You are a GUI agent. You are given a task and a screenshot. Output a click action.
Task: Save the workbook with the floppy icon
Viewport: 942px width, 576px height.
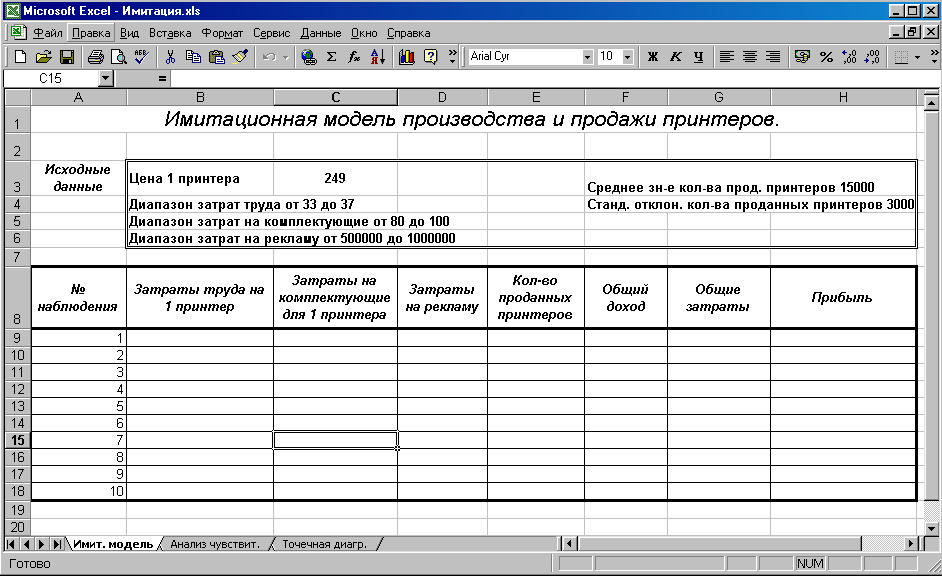pos(67,57)
